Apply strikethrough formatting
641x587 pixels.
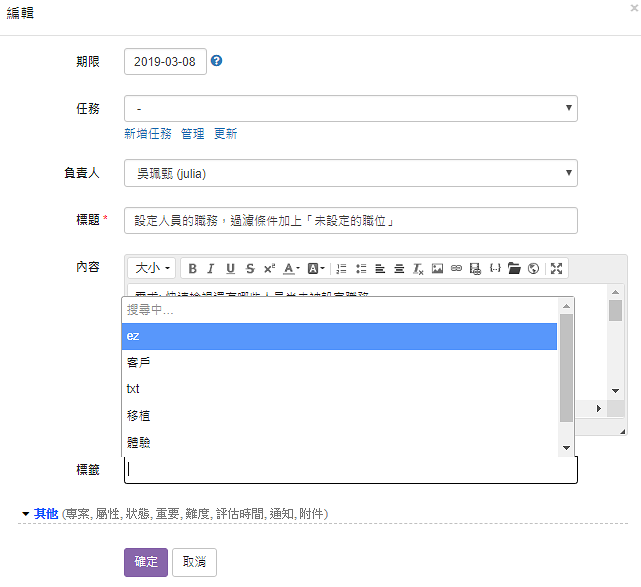coord(249,268)
